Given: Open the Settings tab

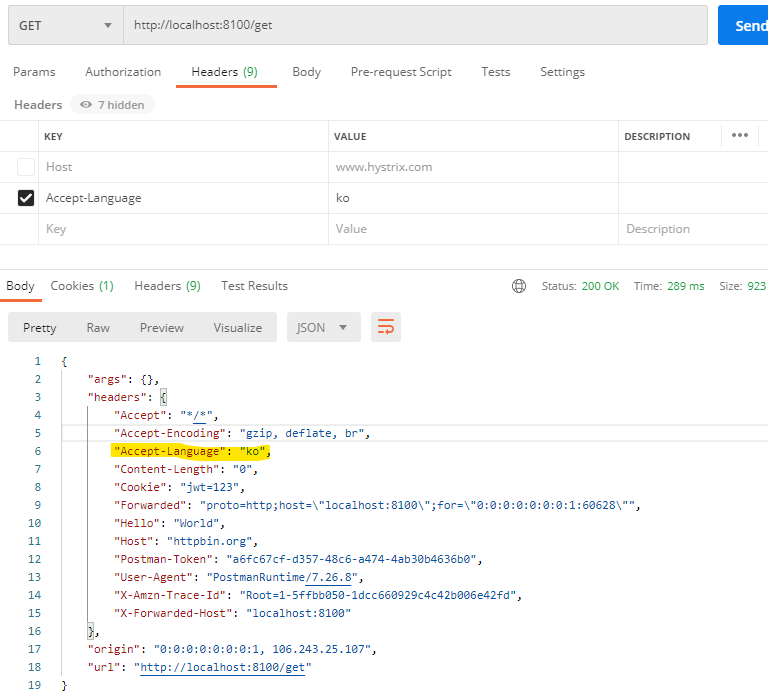Looking at the screenshot, I should (x=562, y=72).
